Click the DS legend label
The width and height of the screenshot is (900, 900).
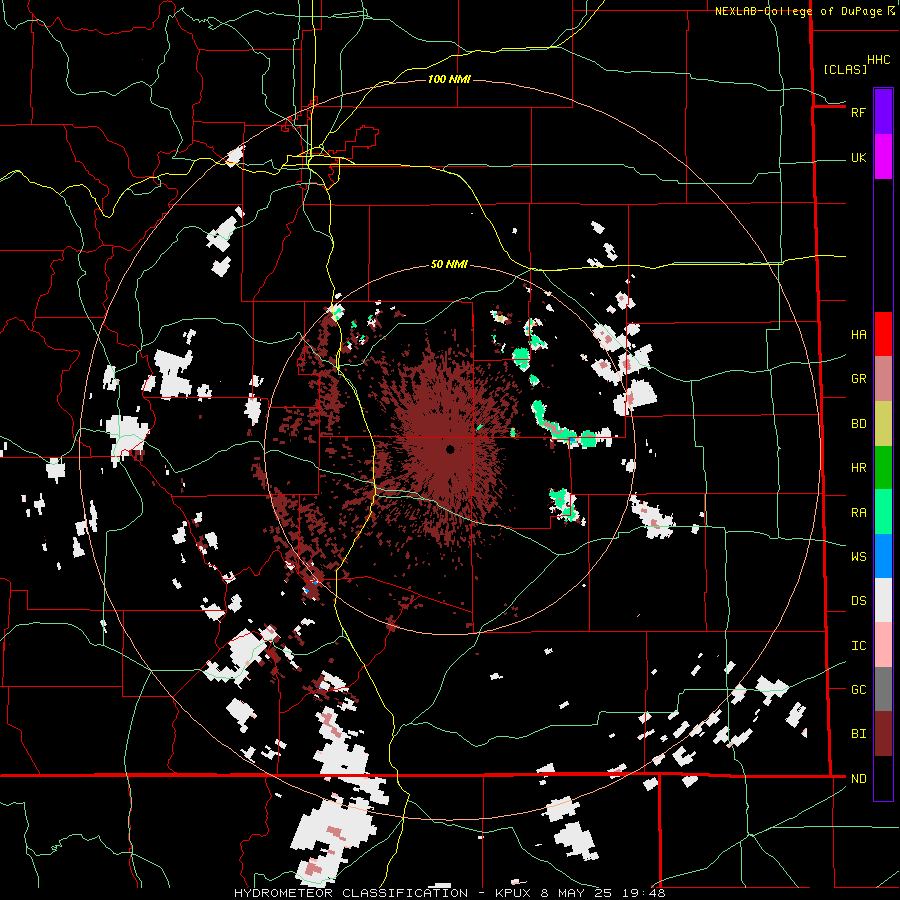[858, 600]
